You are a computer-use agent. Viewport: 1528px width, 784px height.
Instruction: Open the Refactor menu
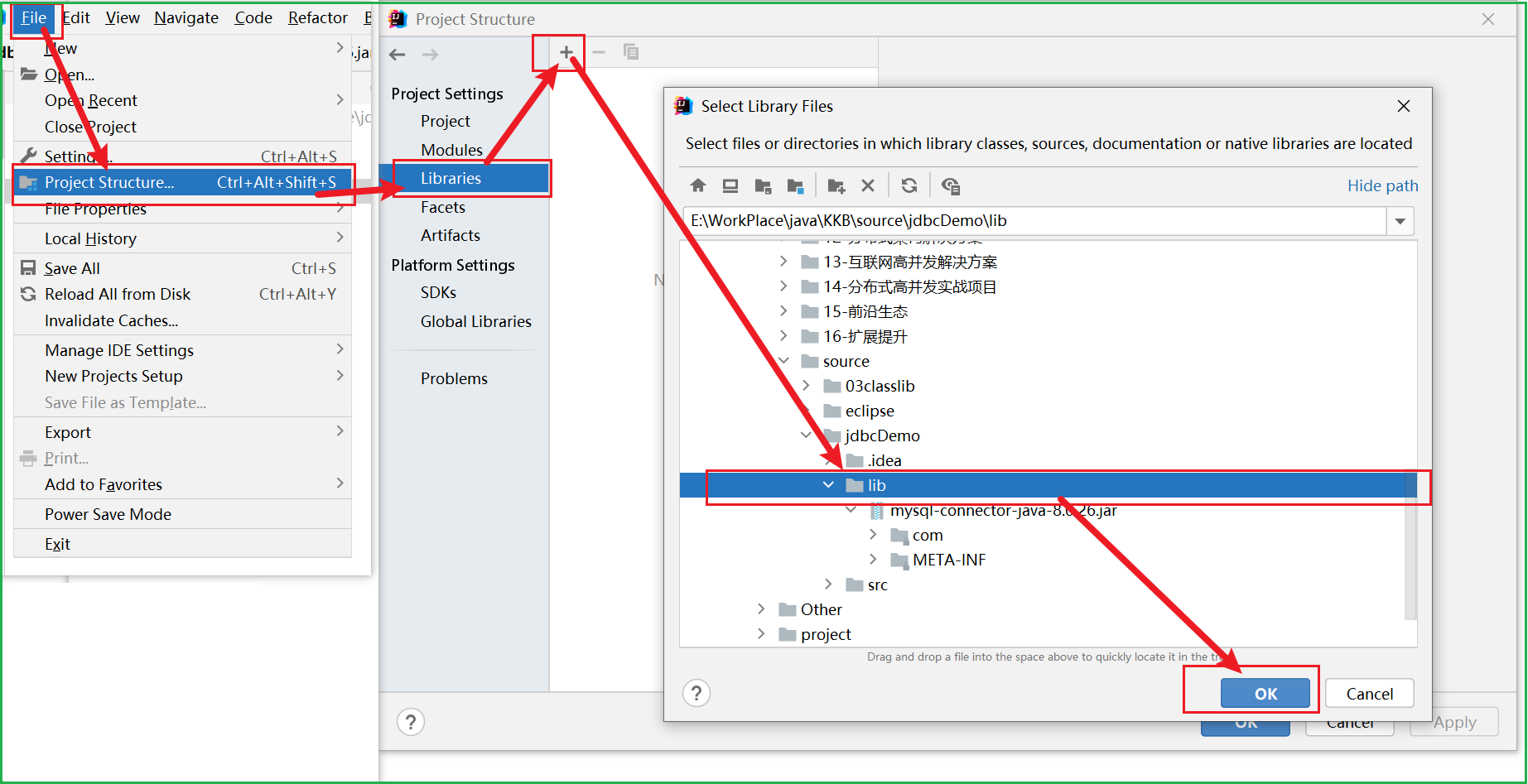[x=317, y=17]
